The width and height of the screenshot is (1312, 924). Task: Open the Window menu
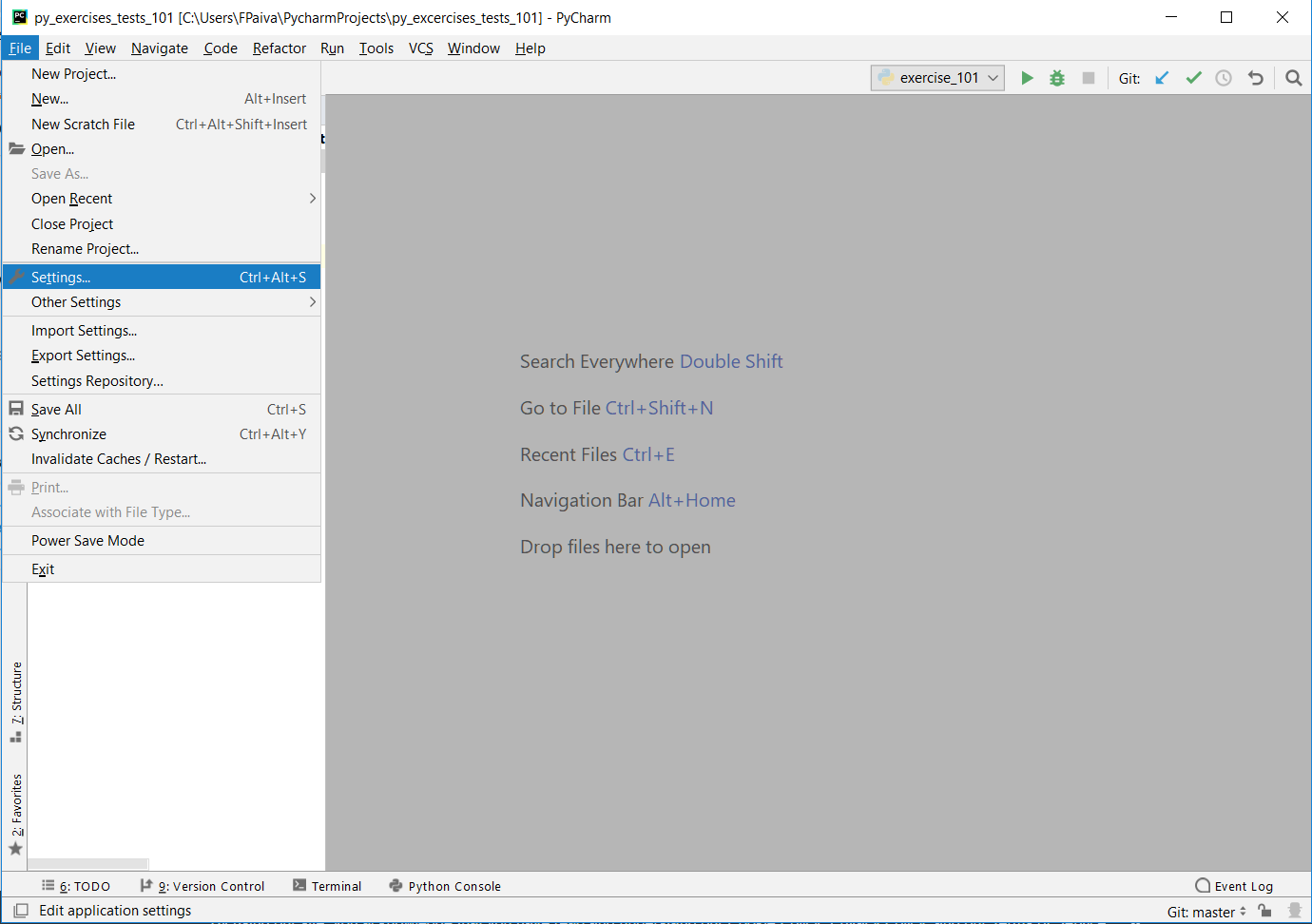tap(473, 48)
